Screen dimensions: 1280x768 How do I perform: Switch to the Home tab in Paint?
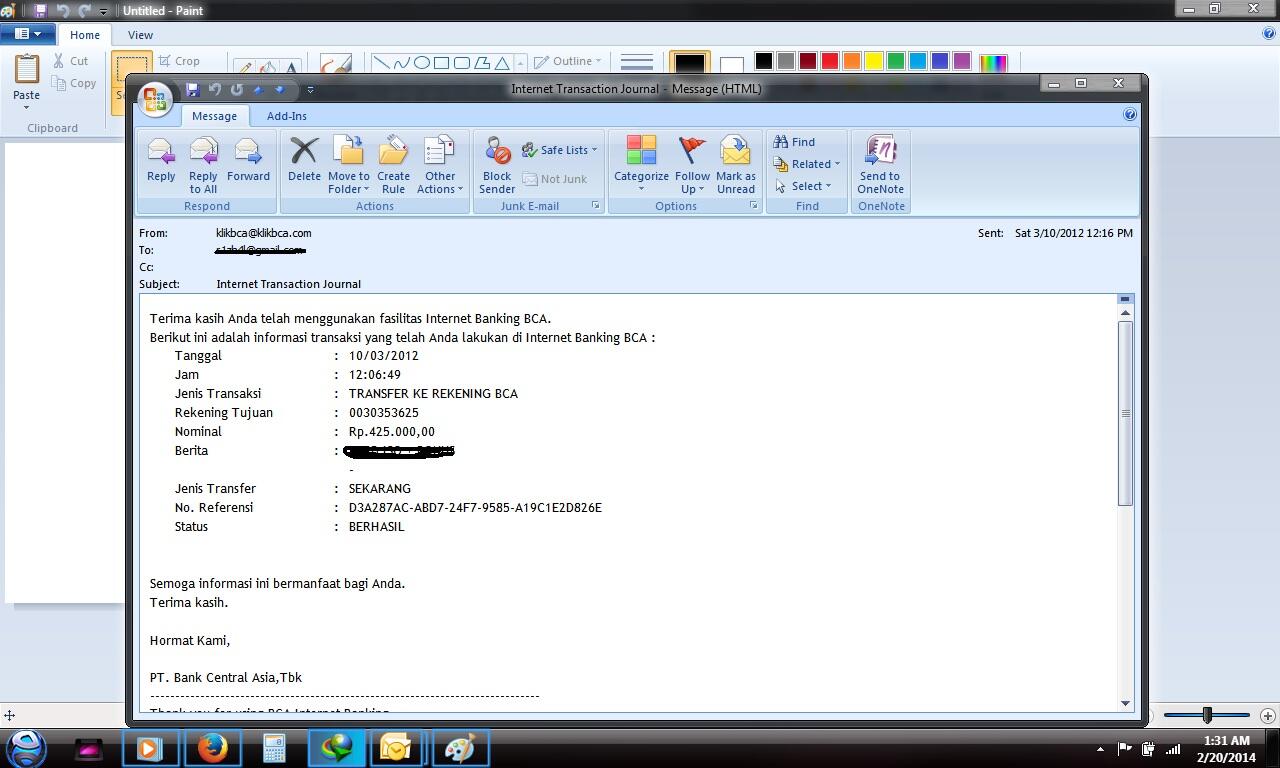point(85,35)
